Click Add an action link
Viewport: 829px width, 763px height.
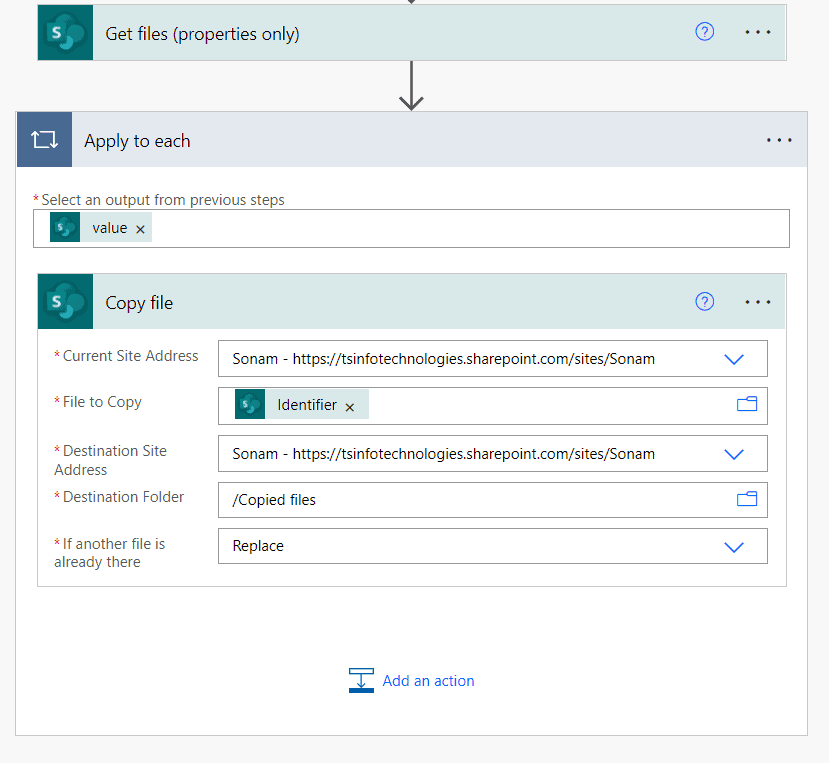(x=428, y=680)
